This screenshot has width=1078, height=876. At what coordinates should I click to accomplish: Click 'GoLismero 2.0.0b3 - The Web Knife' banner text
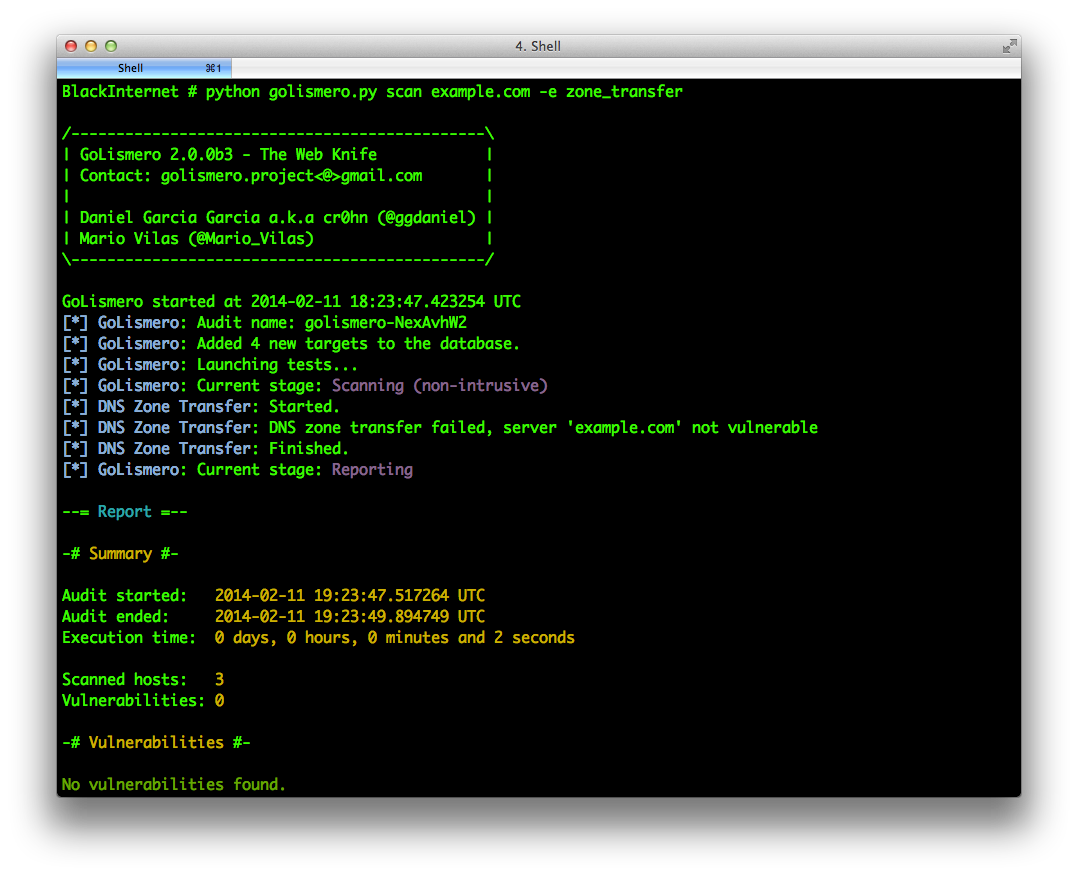tap(228, 155)
